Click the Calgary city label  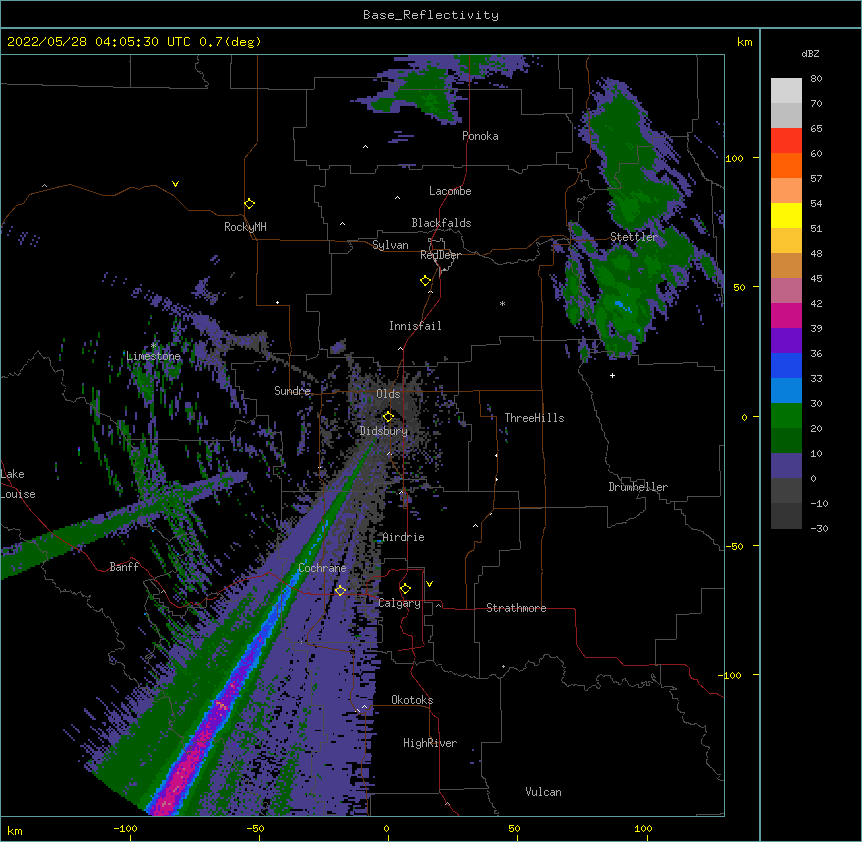coord(399,603)
